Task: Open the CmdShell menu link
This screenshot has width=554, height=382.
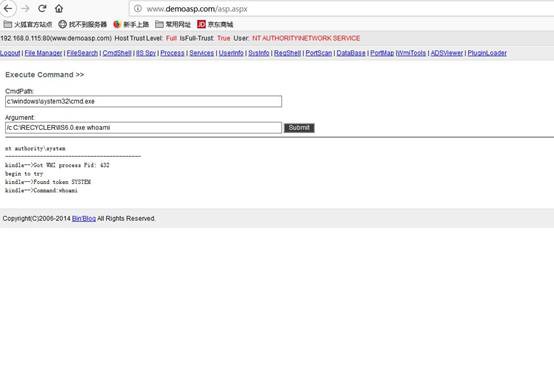Action: click(117, 53)
